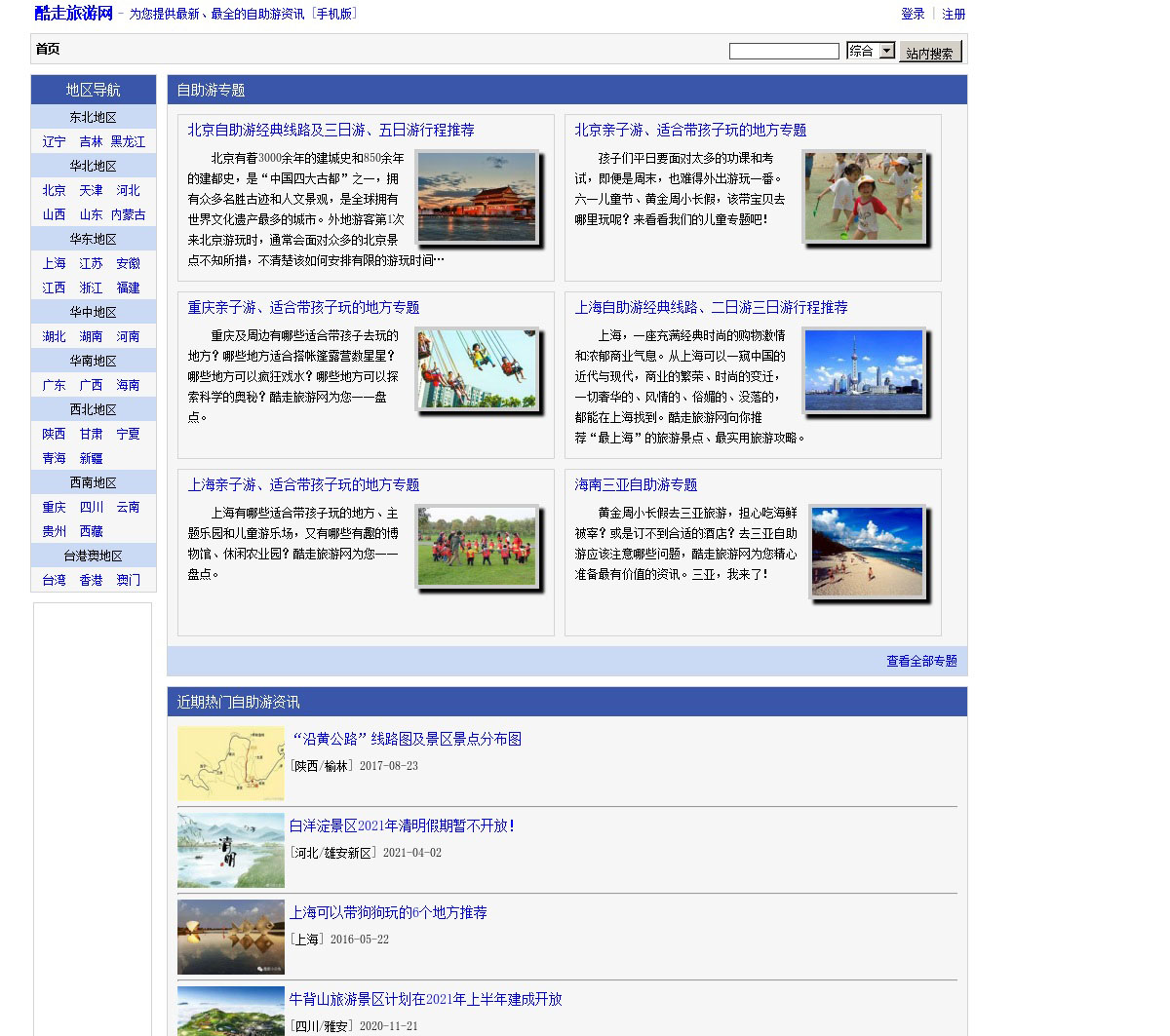
Task: Select 山西 in the region navigation
Action: 55,214
